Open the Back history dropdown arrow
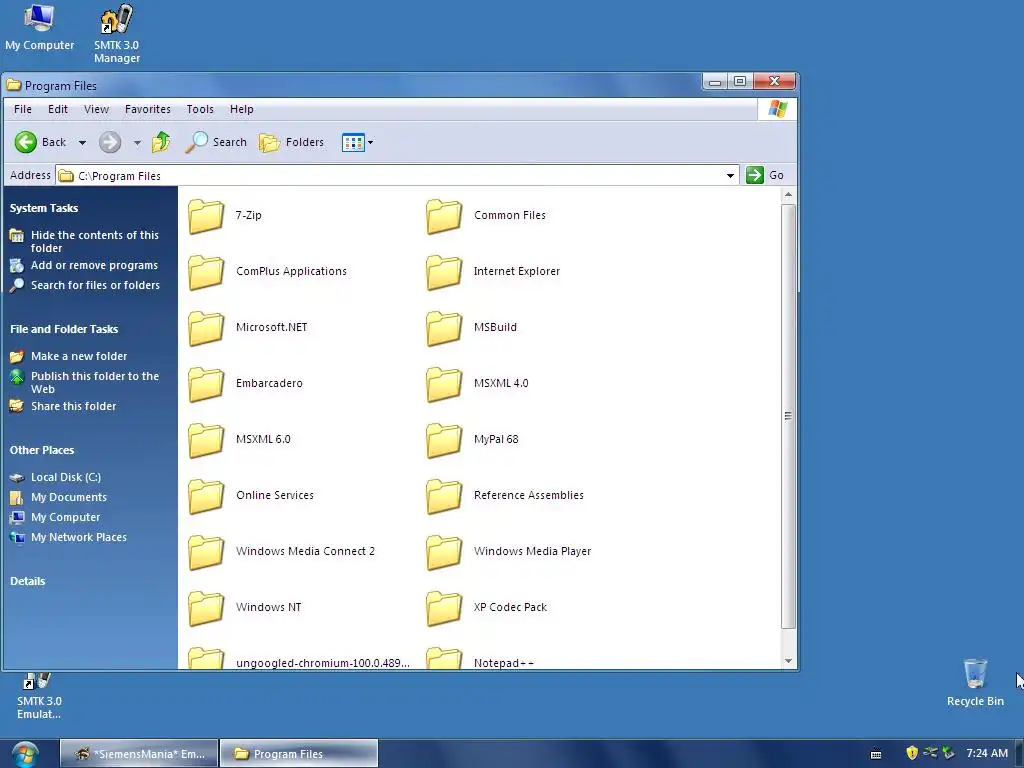Screen dimensions: 1024x768 click(x=82, y=142)
